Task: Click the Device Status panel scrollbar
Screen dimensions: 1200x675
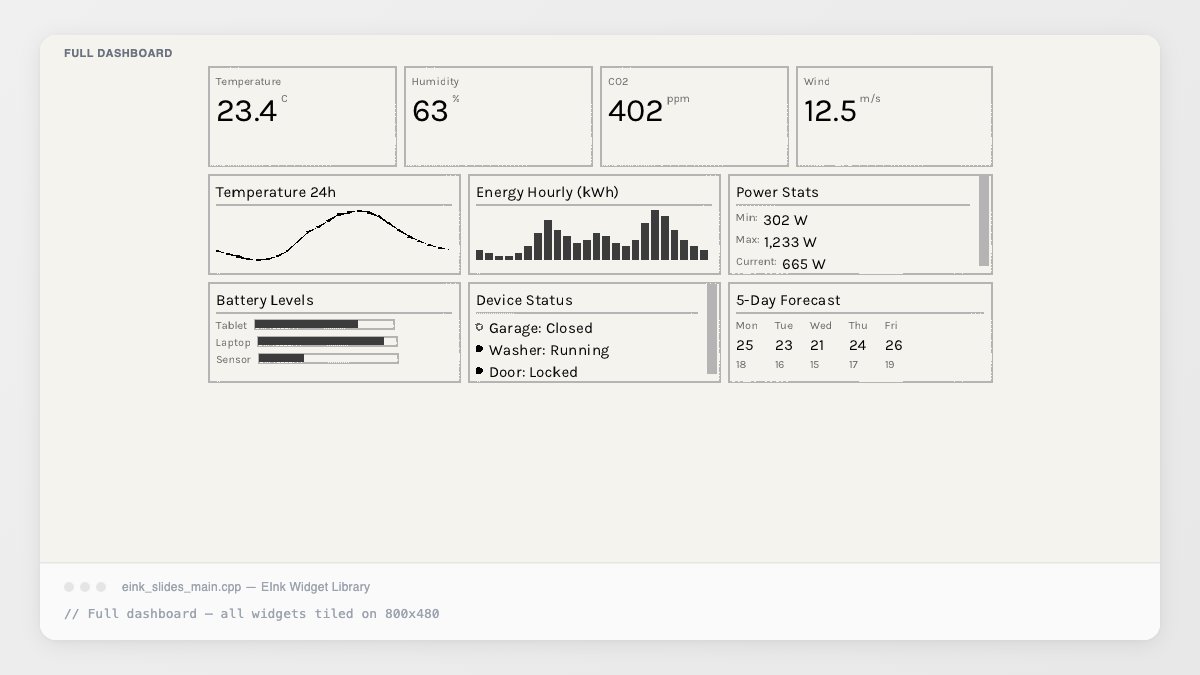Action: coord(712,329)
